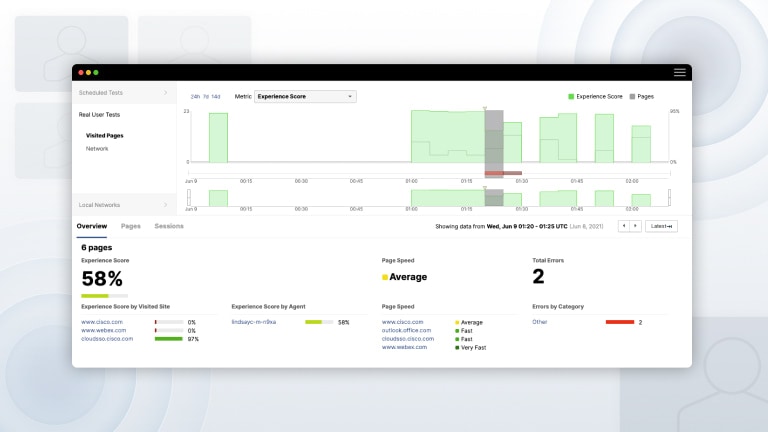Screen dimensions: 768x432
Task: Expand the Scheduled Tests section
Action: coord(124,93)
